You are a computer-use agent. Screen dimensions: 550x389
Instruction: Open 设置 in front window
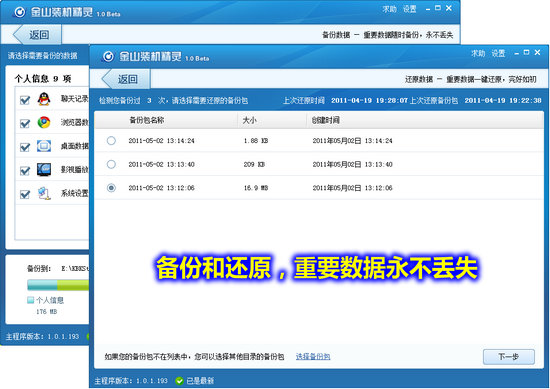pos(498,53)
